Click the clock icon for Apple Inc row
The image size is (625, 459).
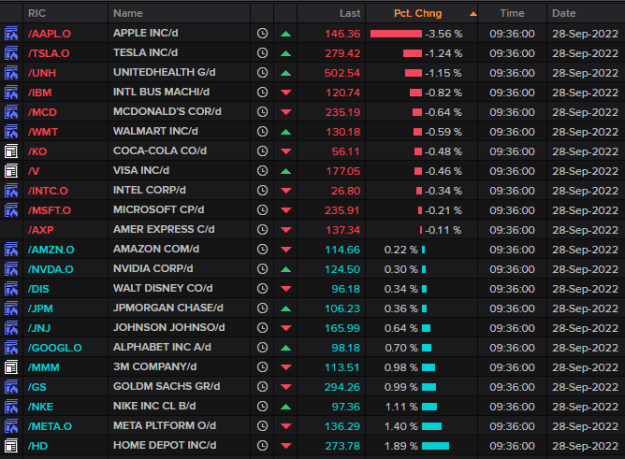(262, 33)
